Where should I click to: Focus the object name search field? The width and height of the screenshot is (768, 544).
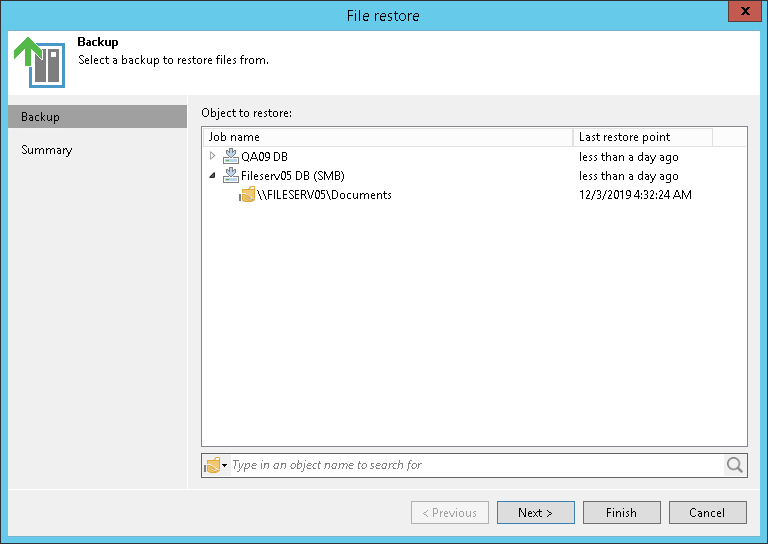477,465
